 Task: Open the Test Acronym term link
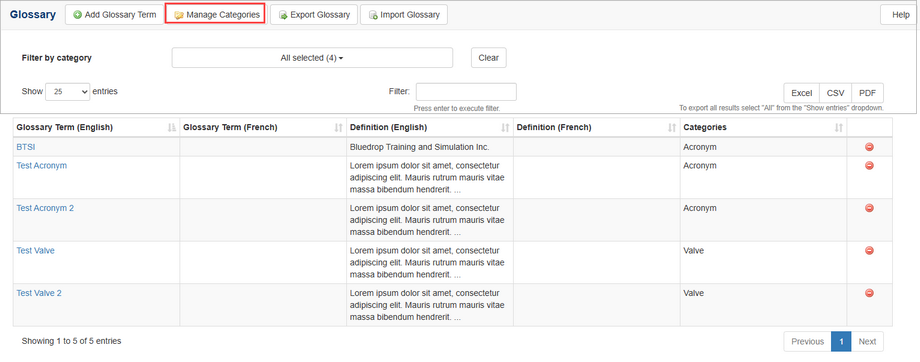coord(42,165)
